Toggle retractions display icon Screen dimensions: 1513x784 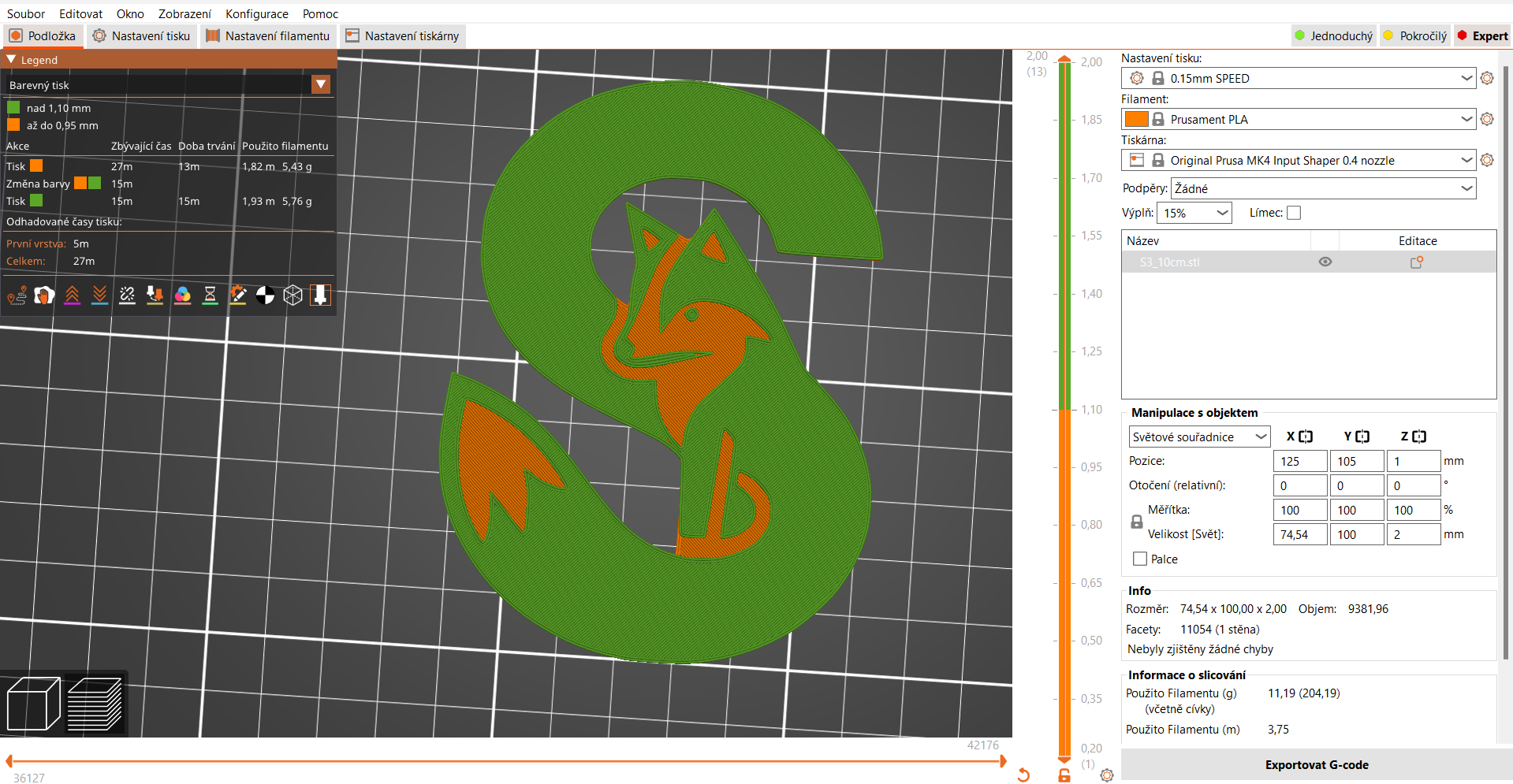[72, 295]
